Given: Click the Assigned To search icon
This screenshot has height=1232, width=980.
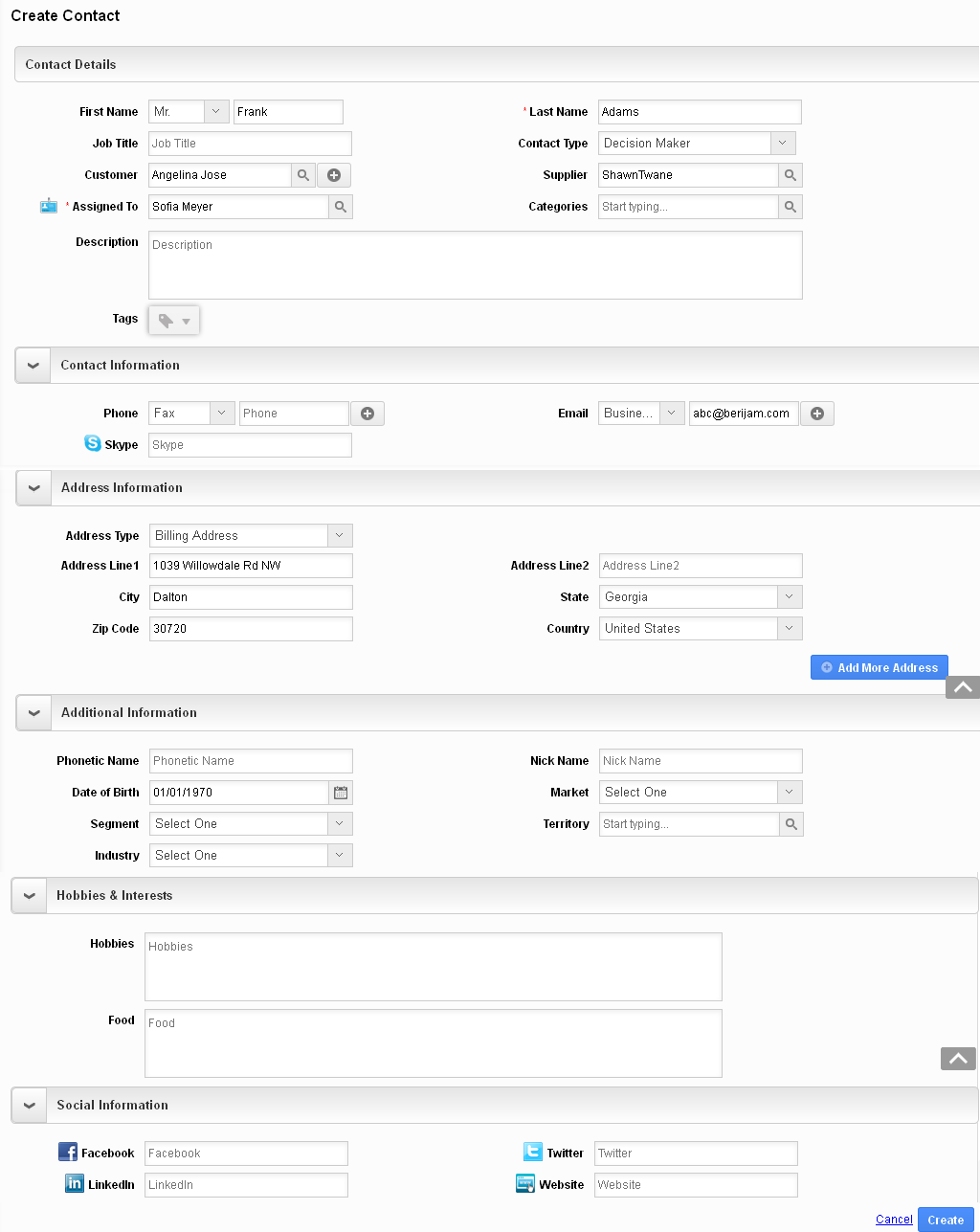Looking at the screenshot, I should 341,207.
